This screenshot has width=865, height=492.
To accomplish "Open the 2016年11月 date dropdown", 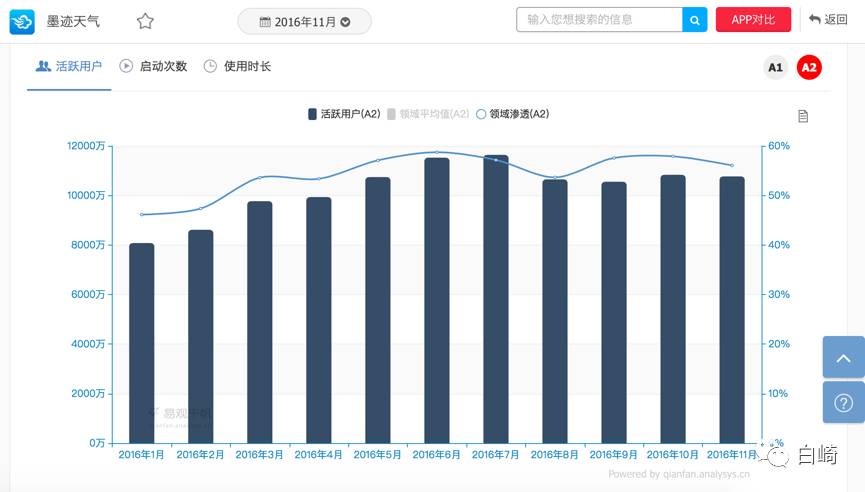I will pyautogui.click(x=305, y=21).
